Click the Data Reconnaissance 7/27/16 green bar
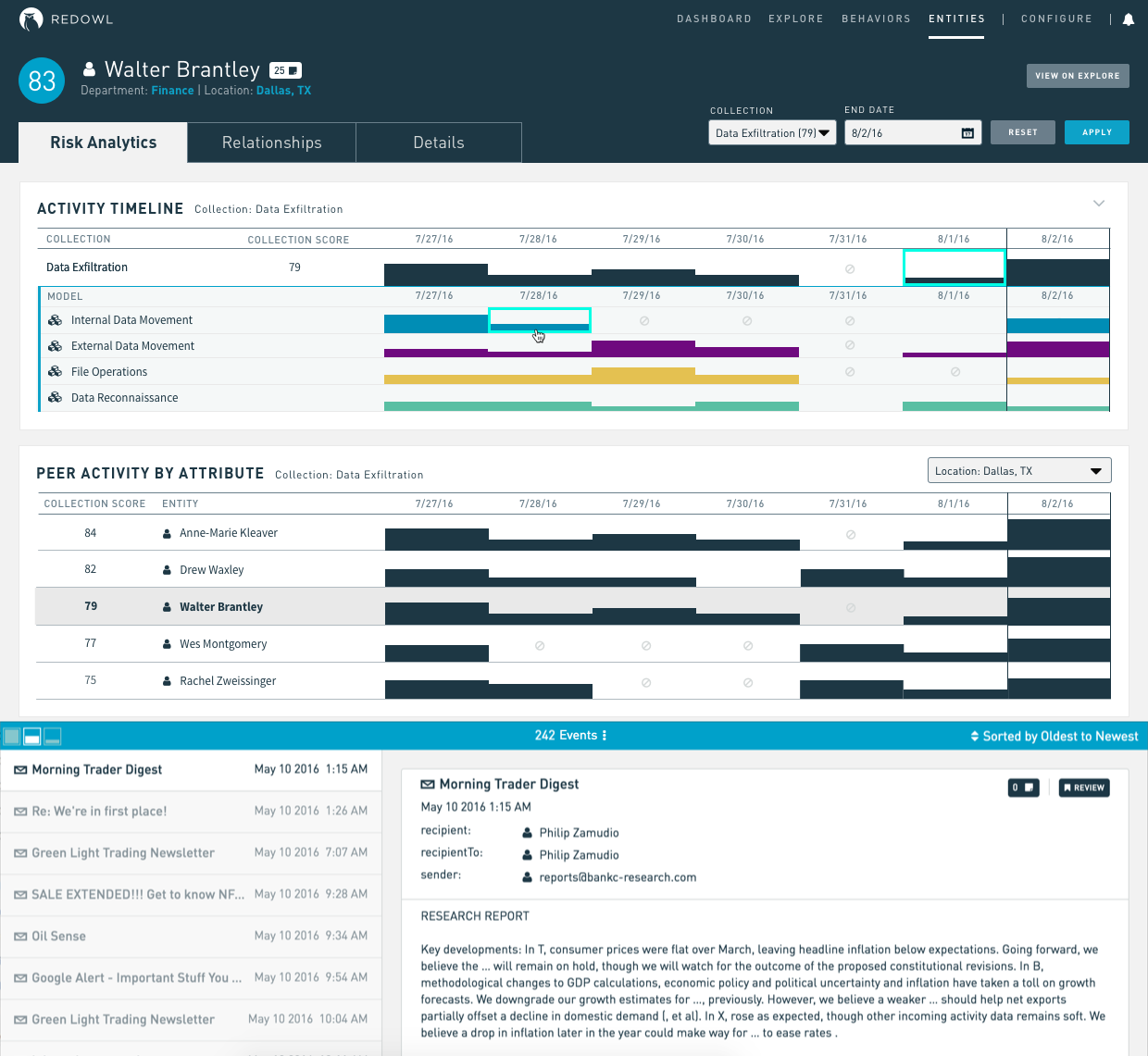The height and width of the screenshot is (1056, 1148). (436, 406)
